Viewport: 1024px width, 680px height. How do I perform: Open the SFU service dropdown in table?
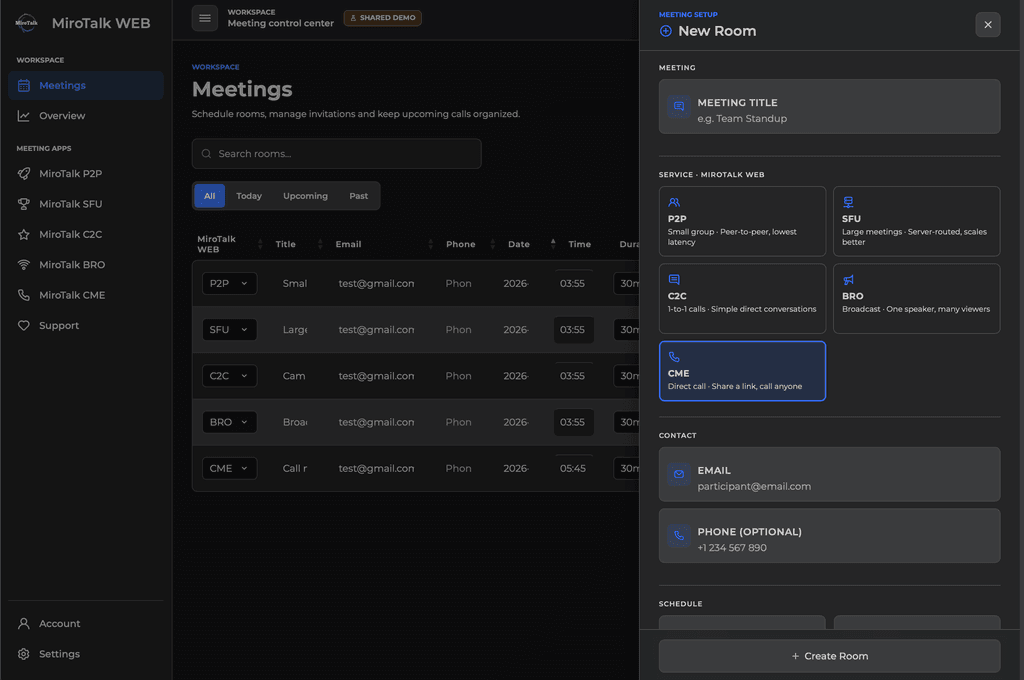pos(229,330)
